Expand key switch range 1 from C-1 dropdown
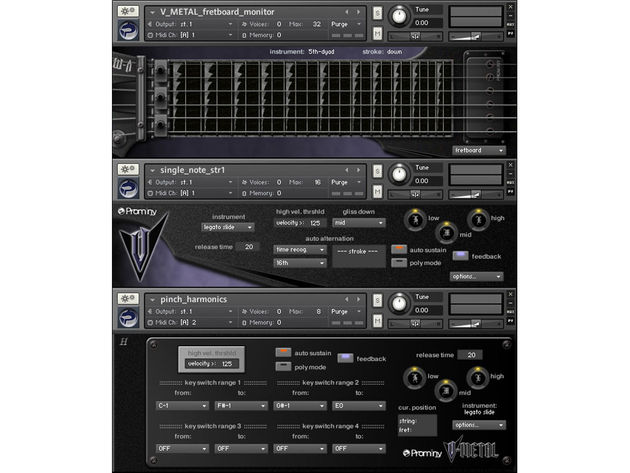This screenshot has height=473, width=630. pos(182,405)
